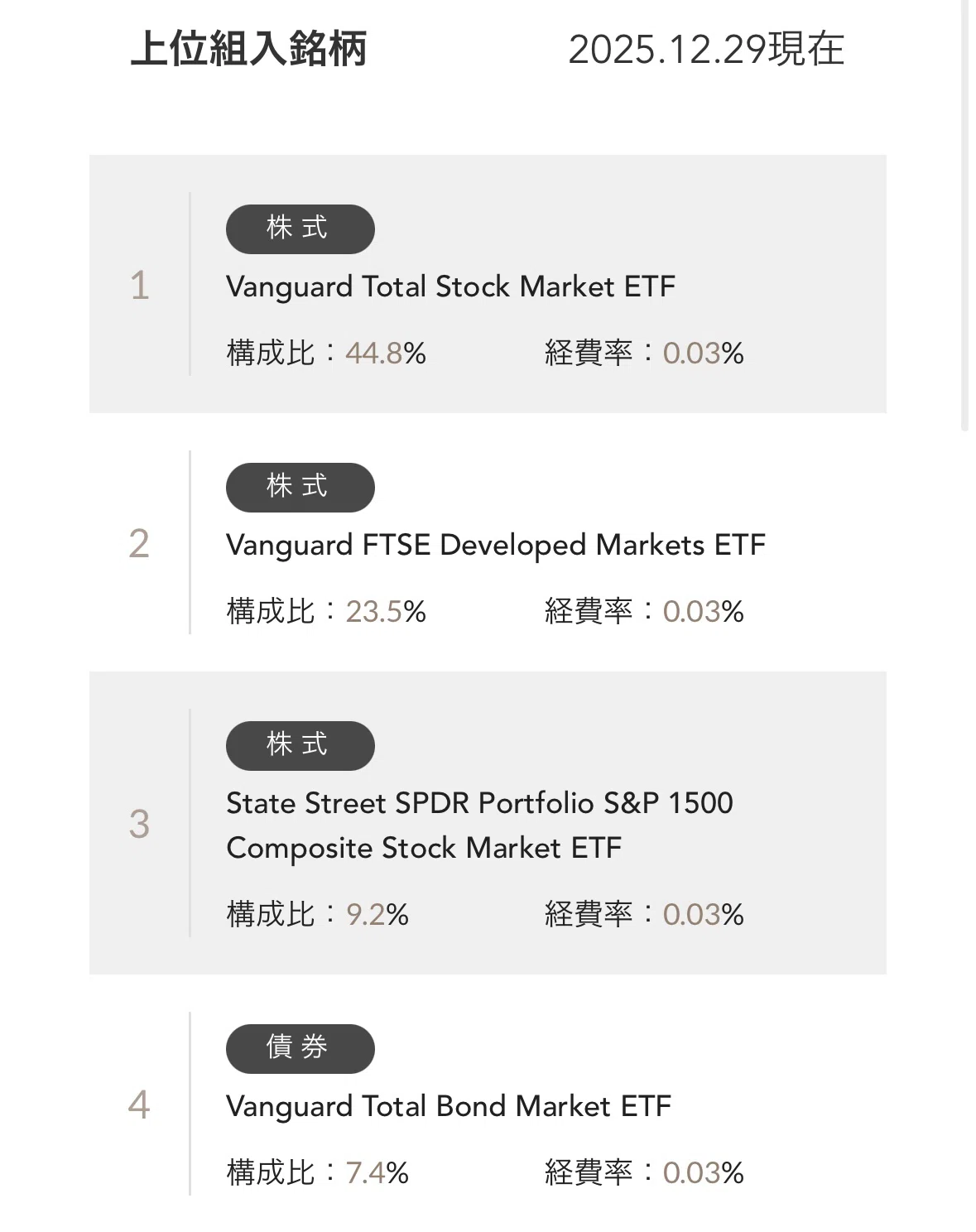Tap the 債券 badge above Vanguard Total Bond Market ETF
The height and width of the screenshot is (1232, 976).
pos(300,1049)
